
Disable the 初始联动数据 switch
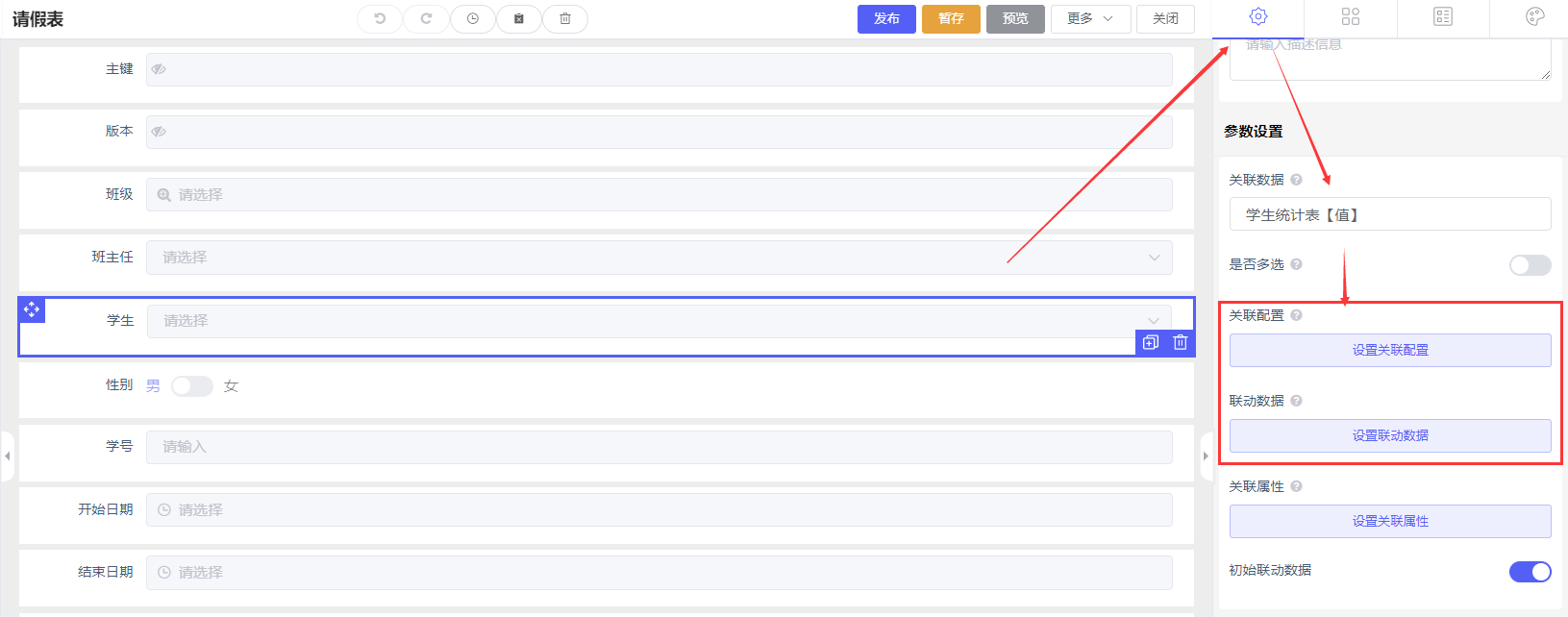click(x=1530, y=572)
